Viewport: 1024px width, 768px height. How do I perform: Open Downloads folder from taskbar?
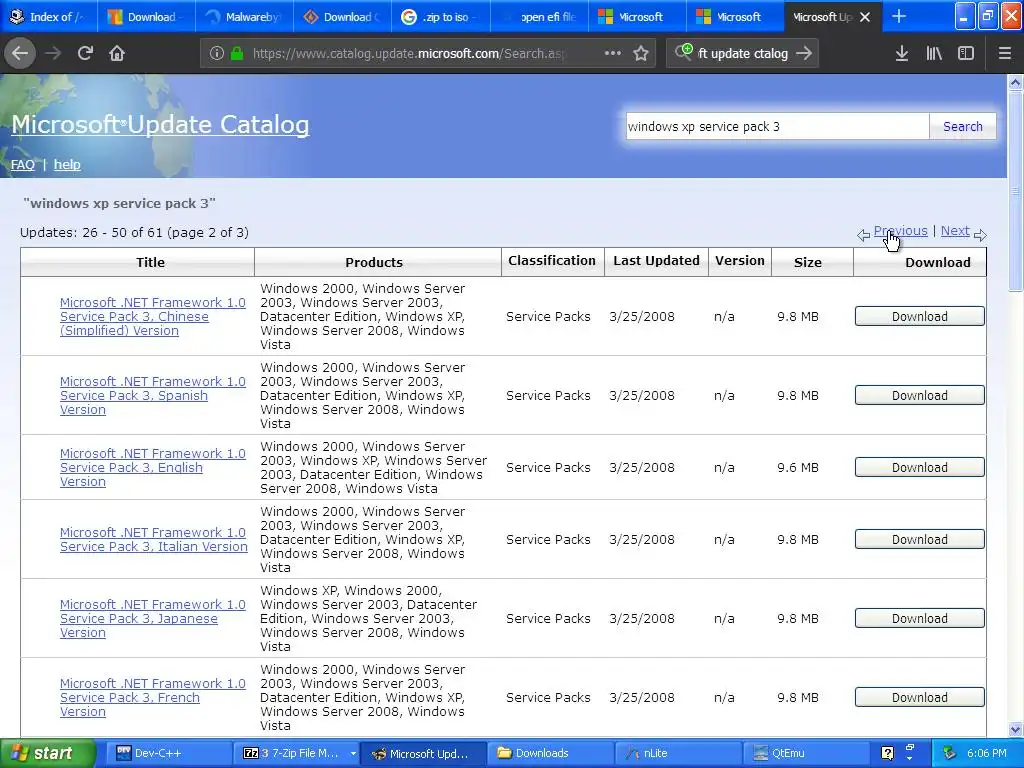click(x=550, y=754)
